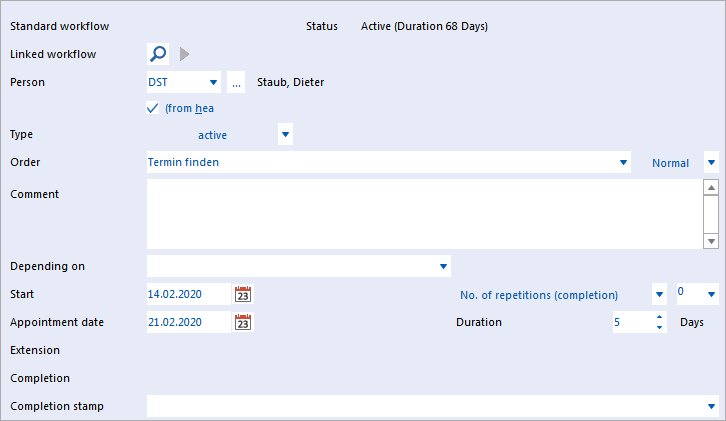
Task: Click the Comment scrollbar up arrow
Action: (711, 188)
